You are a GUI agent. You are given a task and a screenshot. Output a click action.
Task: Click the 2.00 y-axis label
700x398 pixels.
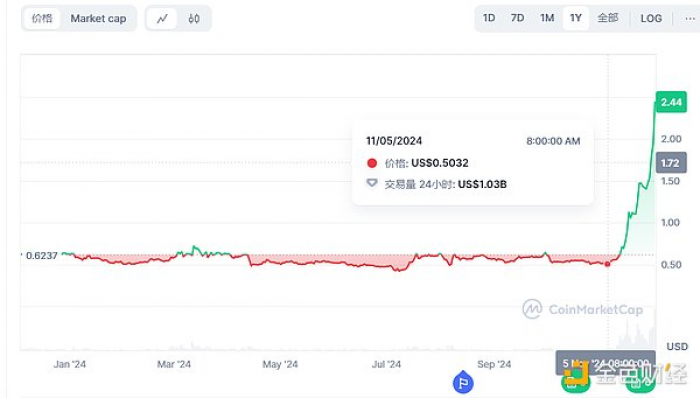pyautogui.click(x=671, y=139)
